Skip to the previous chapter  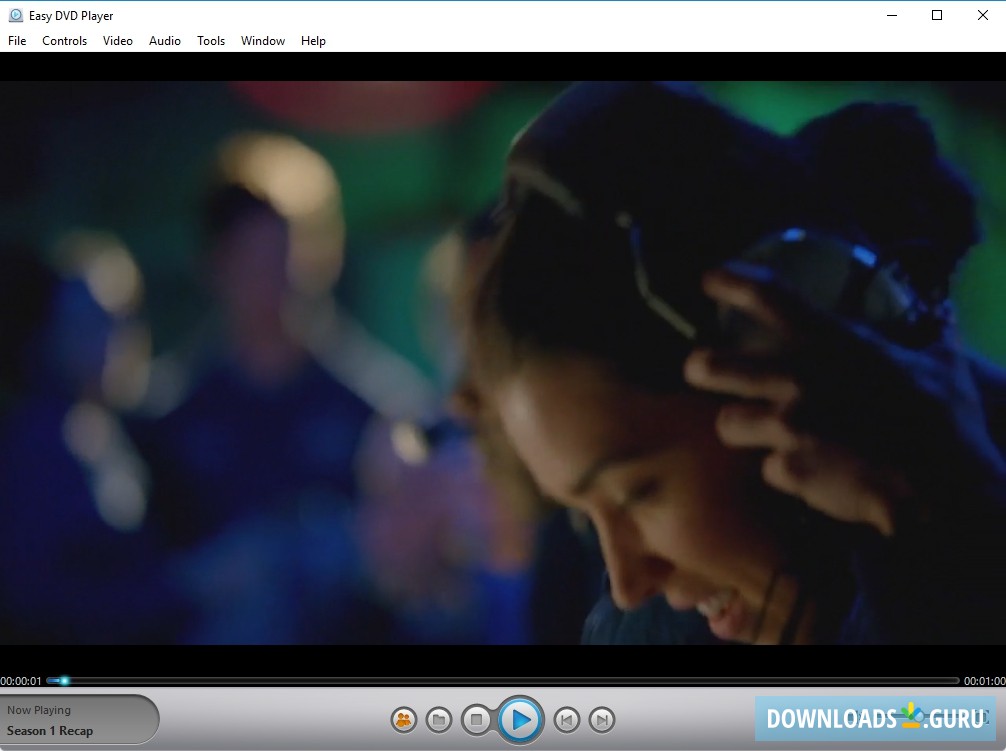point(567,720)
